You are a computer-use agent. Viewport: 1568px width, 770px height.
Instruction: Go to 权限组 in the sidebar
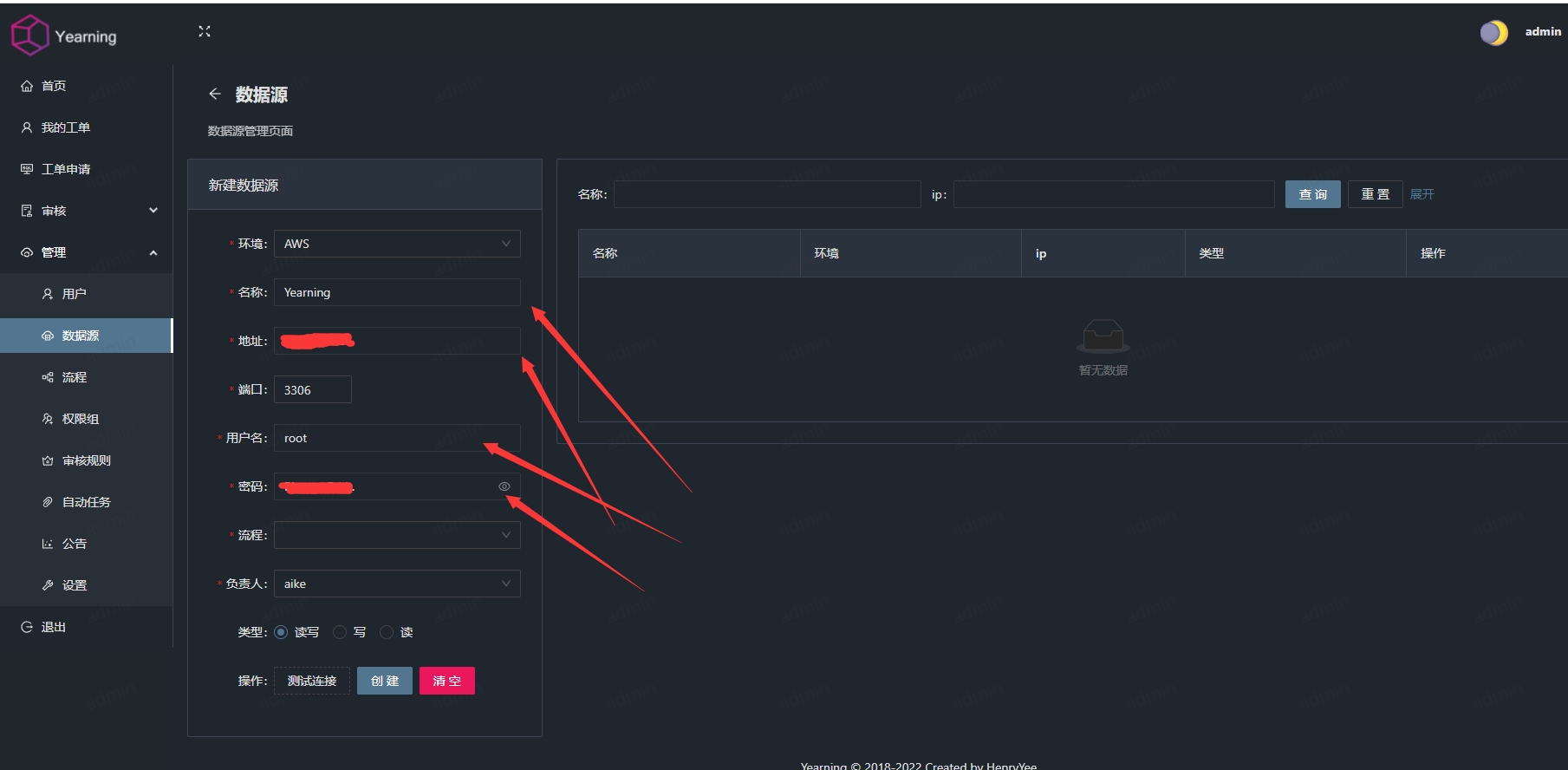[87, 419]
